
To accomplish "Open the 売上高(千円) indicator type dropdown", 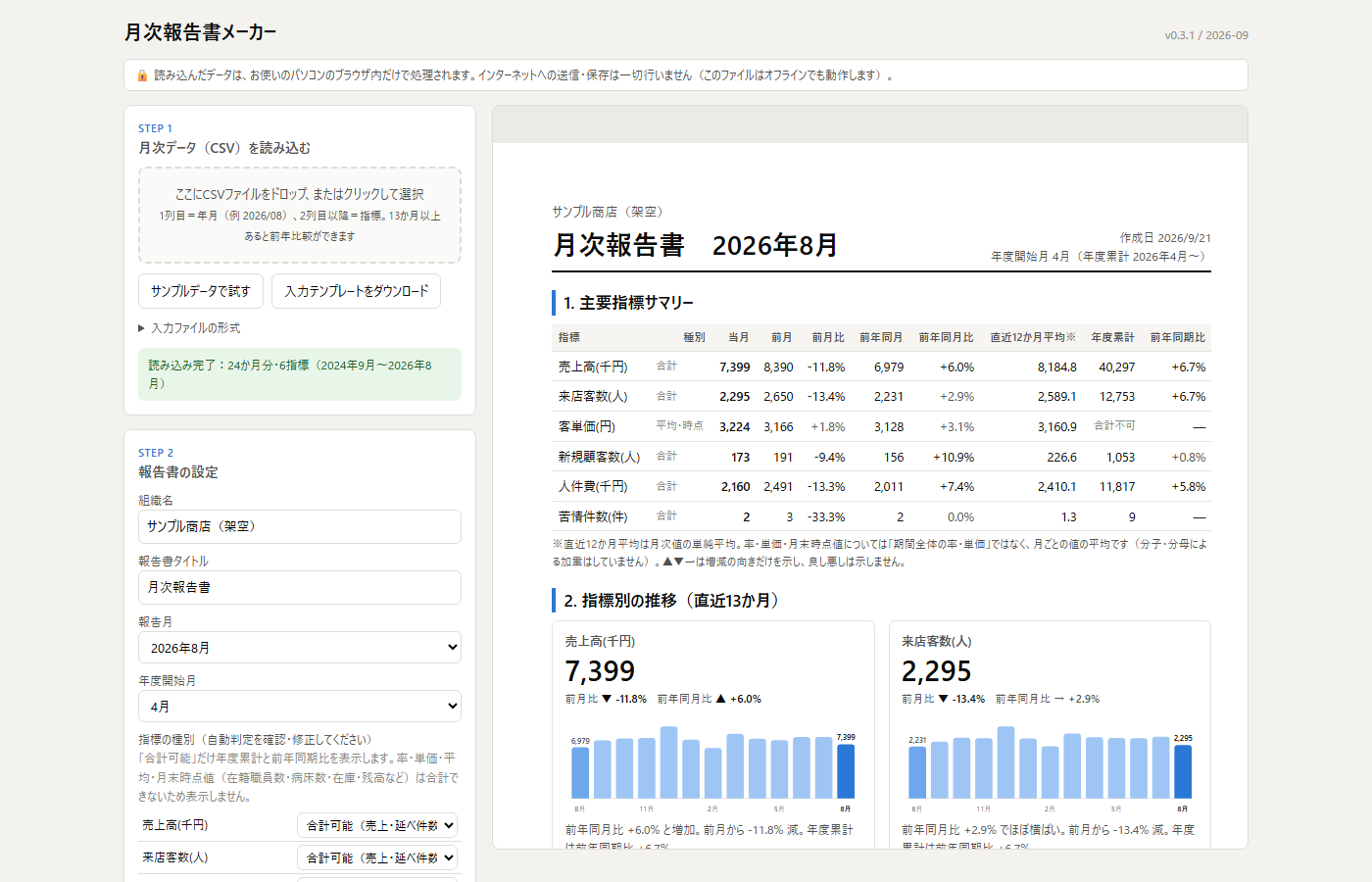I will (x=377, y=825).
